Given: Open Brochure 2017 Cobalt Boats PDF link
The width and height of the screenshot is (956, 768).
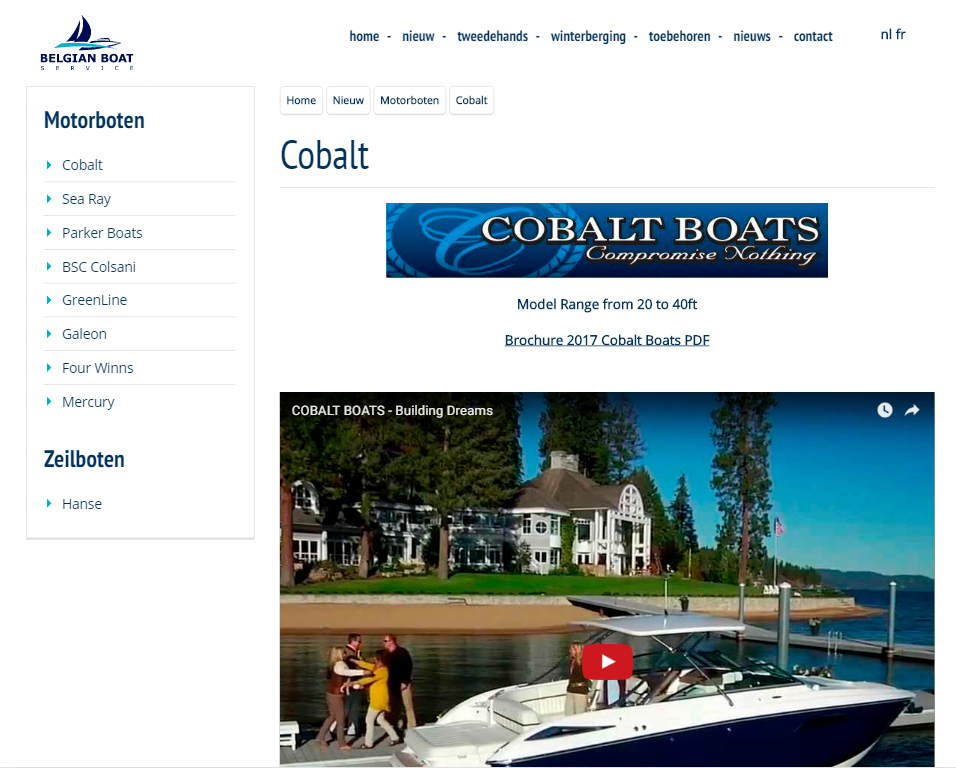Looking at the screenshot, I should coord(607,340).
